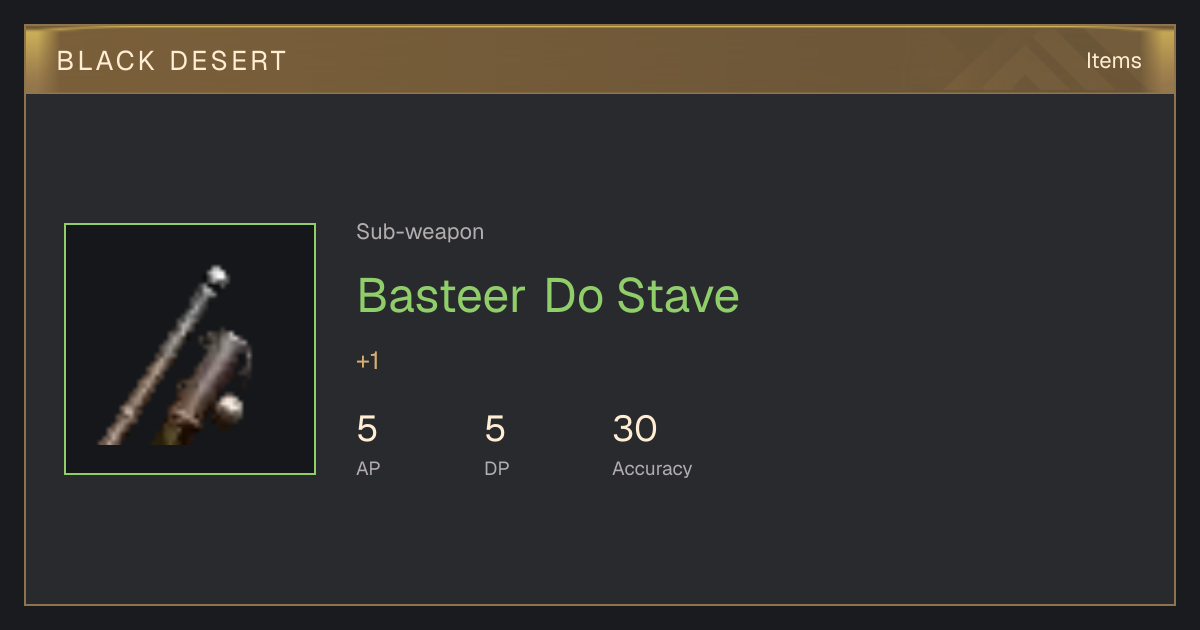
Task: Click the AP stat label
Action: pos(368,468)
